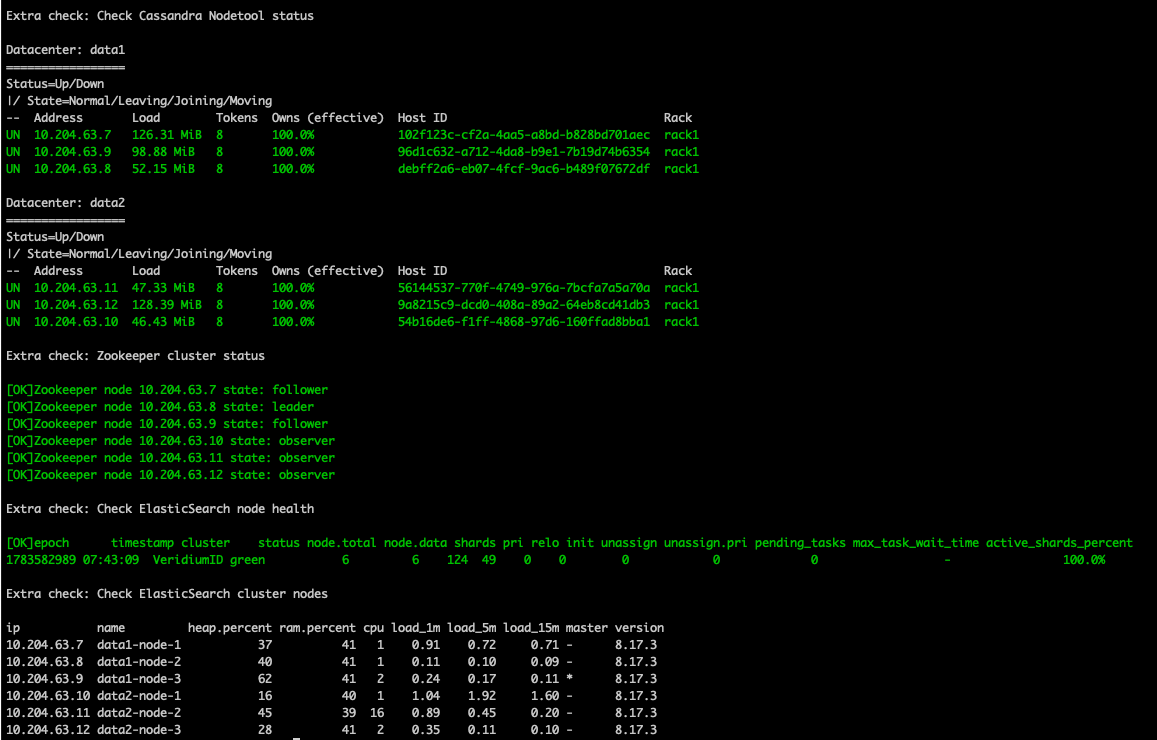
Task: Click Cassandra address 10.204.63.9 in data1
Action: pos(72,152)
